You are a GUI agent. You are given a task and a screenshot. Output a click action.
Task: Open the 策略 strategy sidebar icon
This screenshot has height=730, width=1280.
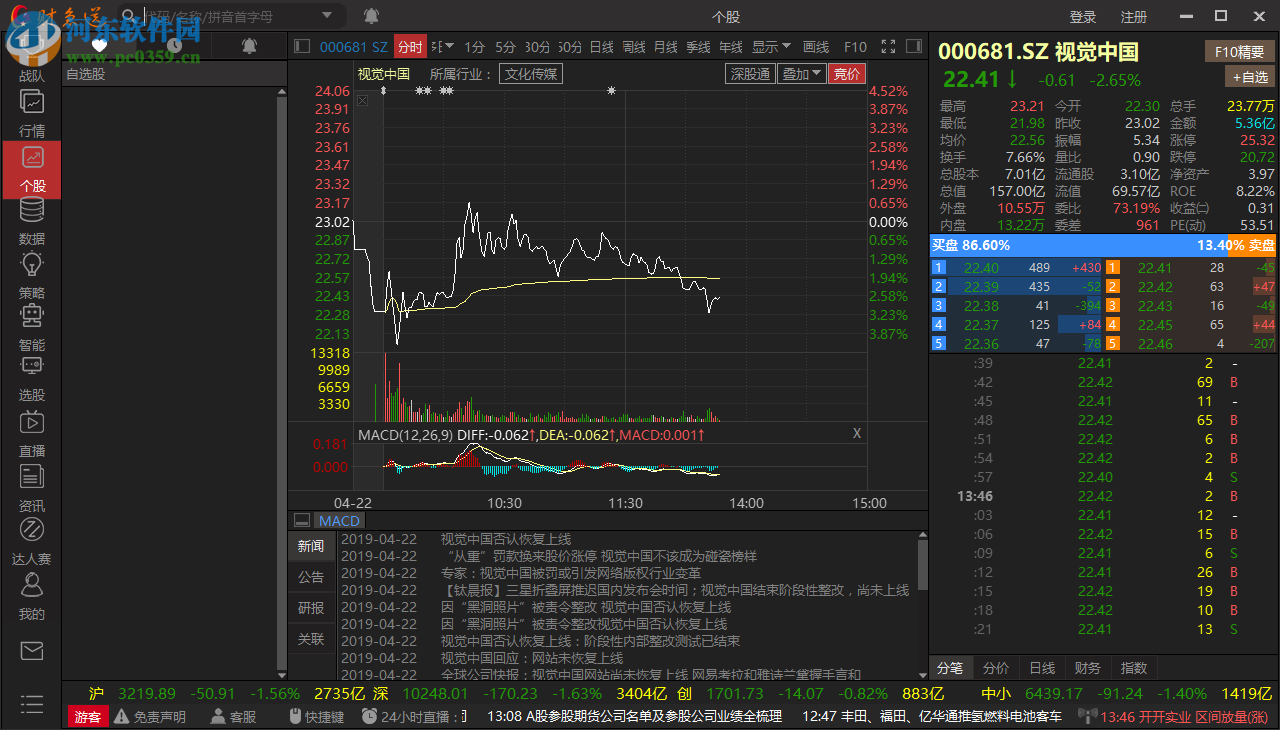(x=31, y=277)
